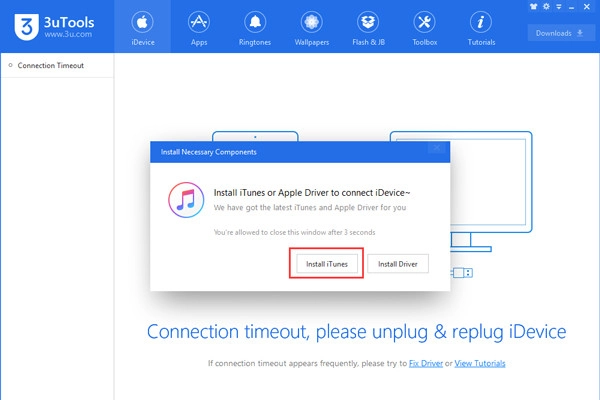This screenshot has height=400, width=600.
Task: Open the Toolbox tools icon
Action: 424,27
